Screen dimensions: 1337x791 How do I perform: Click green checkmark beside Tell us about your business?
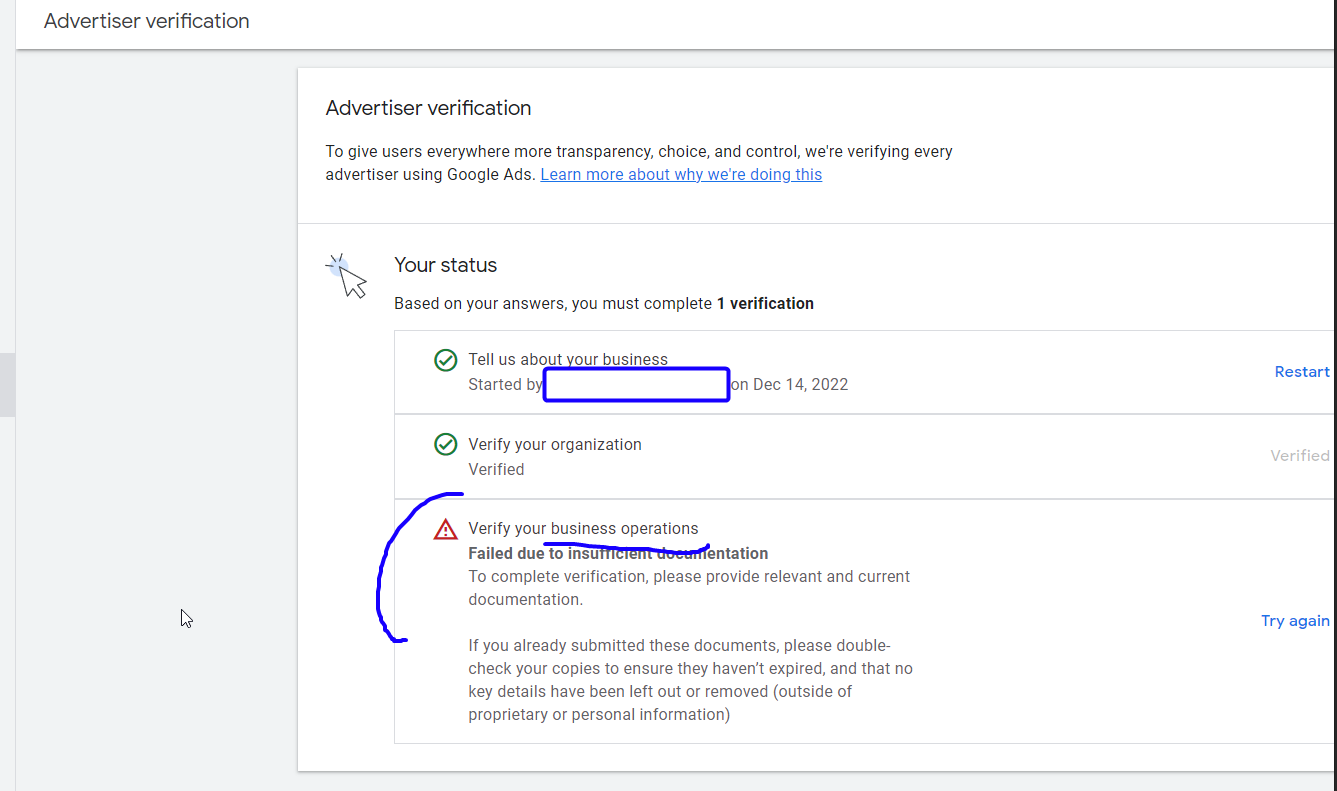tap(446, 360)
